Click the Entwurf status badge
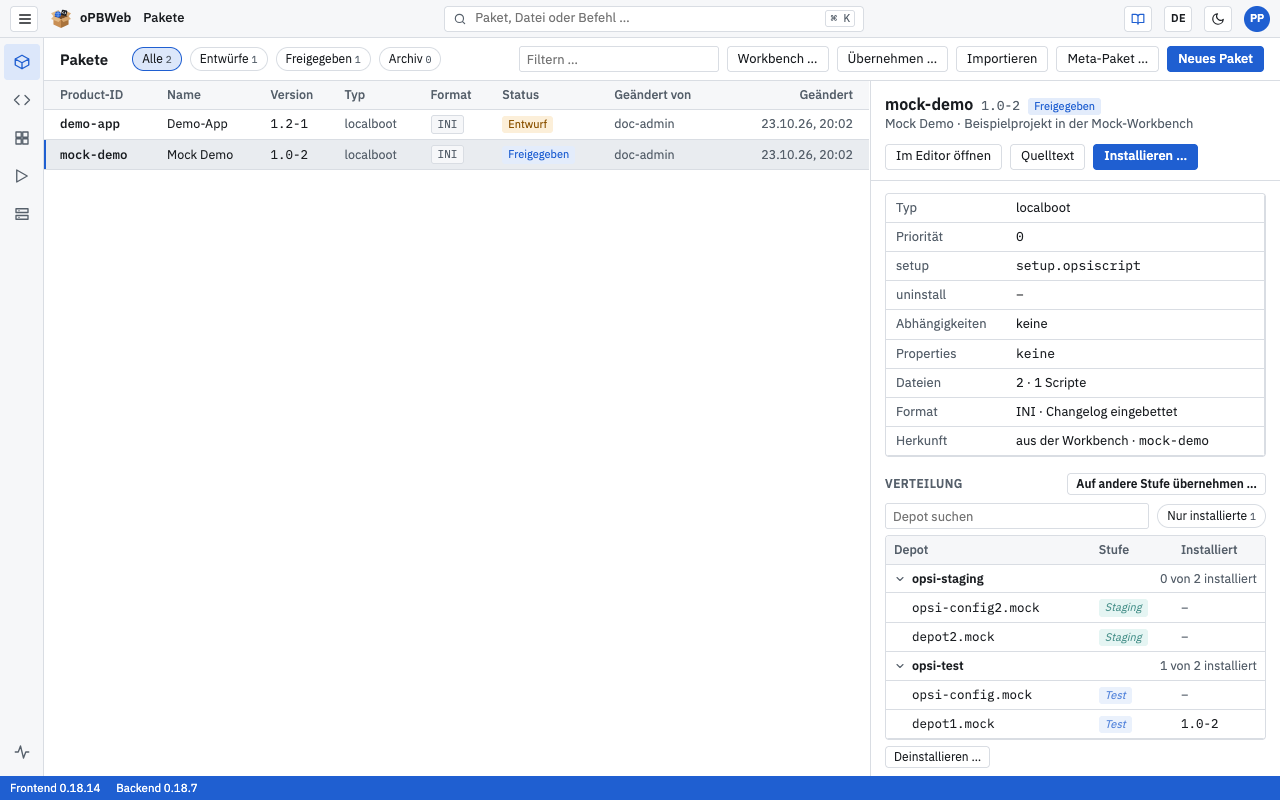 pos(527,124)
